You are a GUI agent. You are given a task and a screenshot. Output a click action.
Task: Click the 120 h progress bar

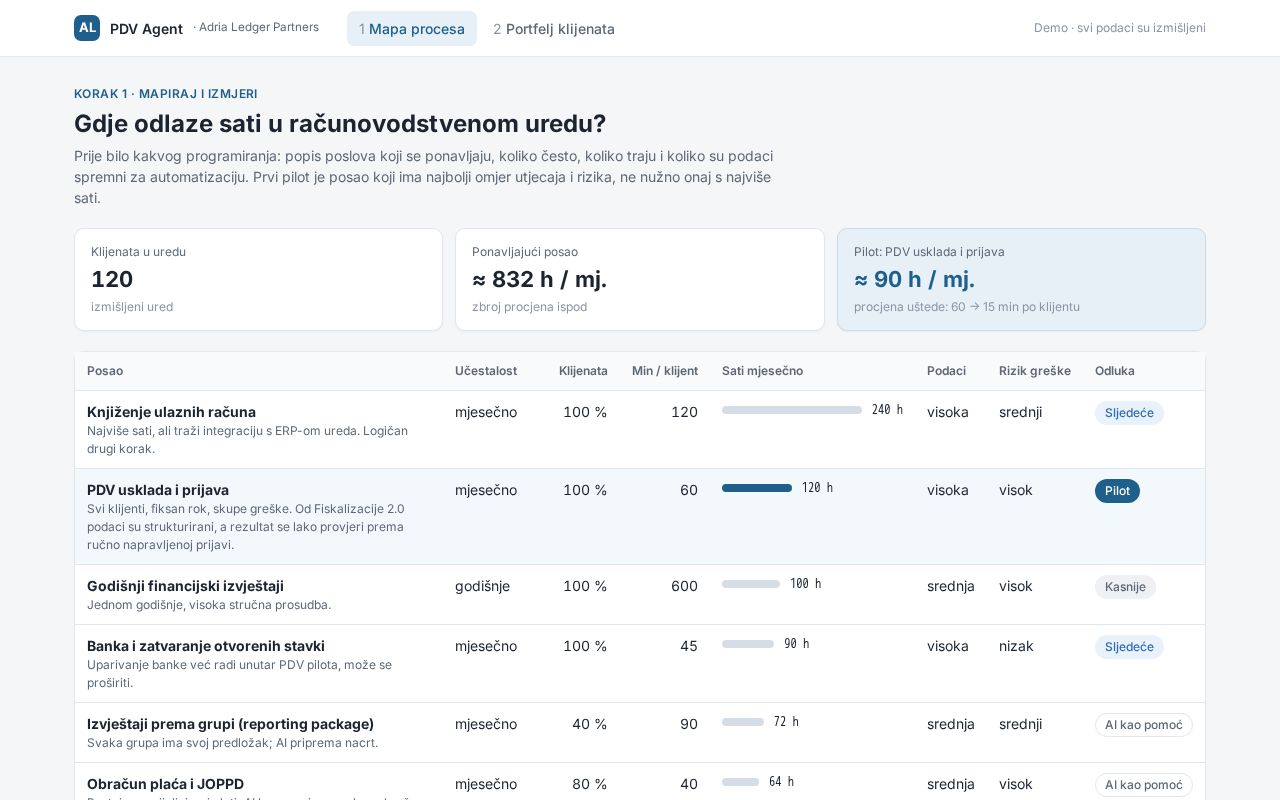[757, 488]
